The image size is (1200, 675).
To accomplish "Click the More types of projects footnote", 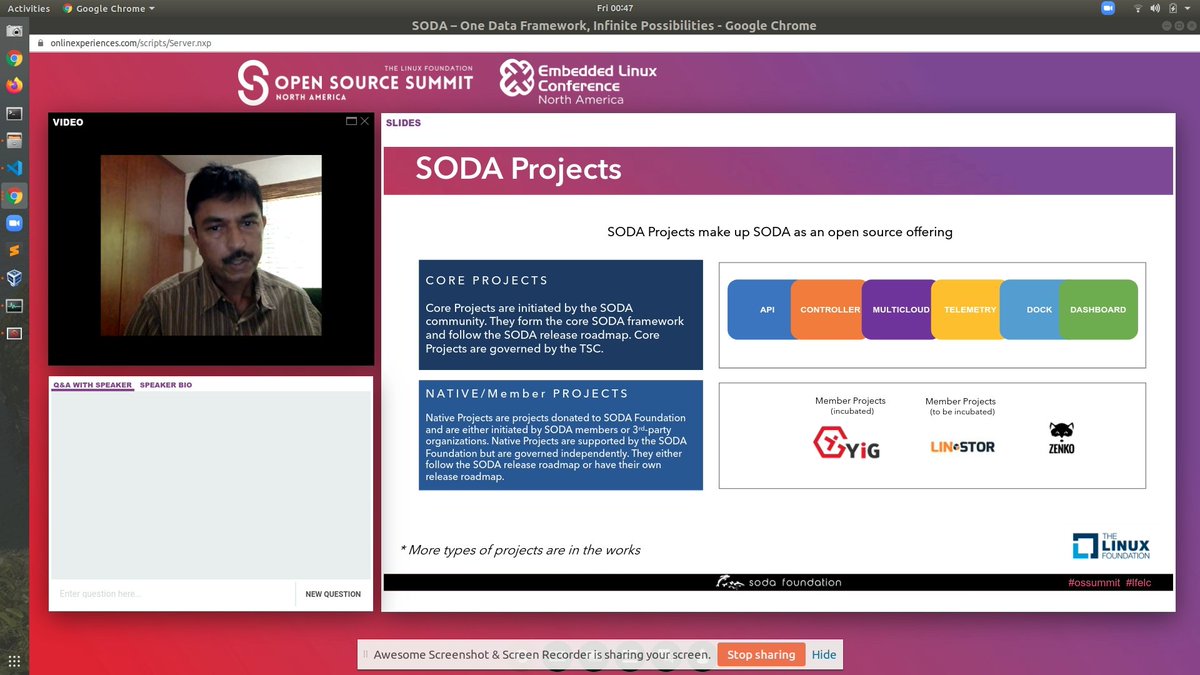I will point(519,550).
